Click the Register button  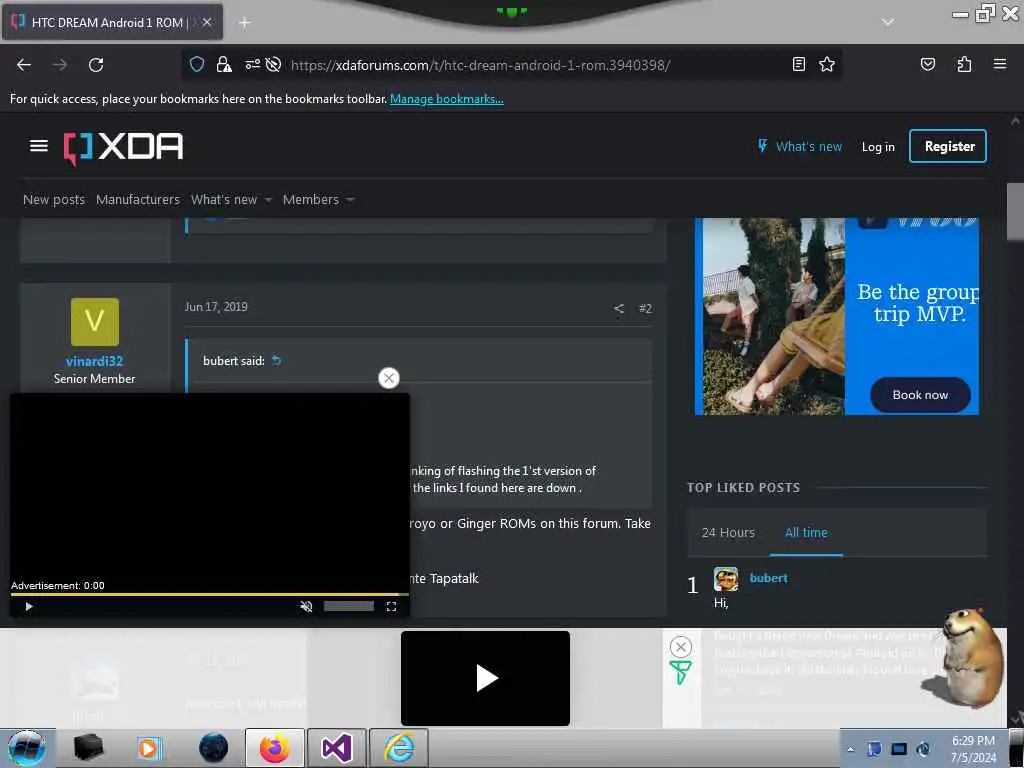click(x=948, y=146)
